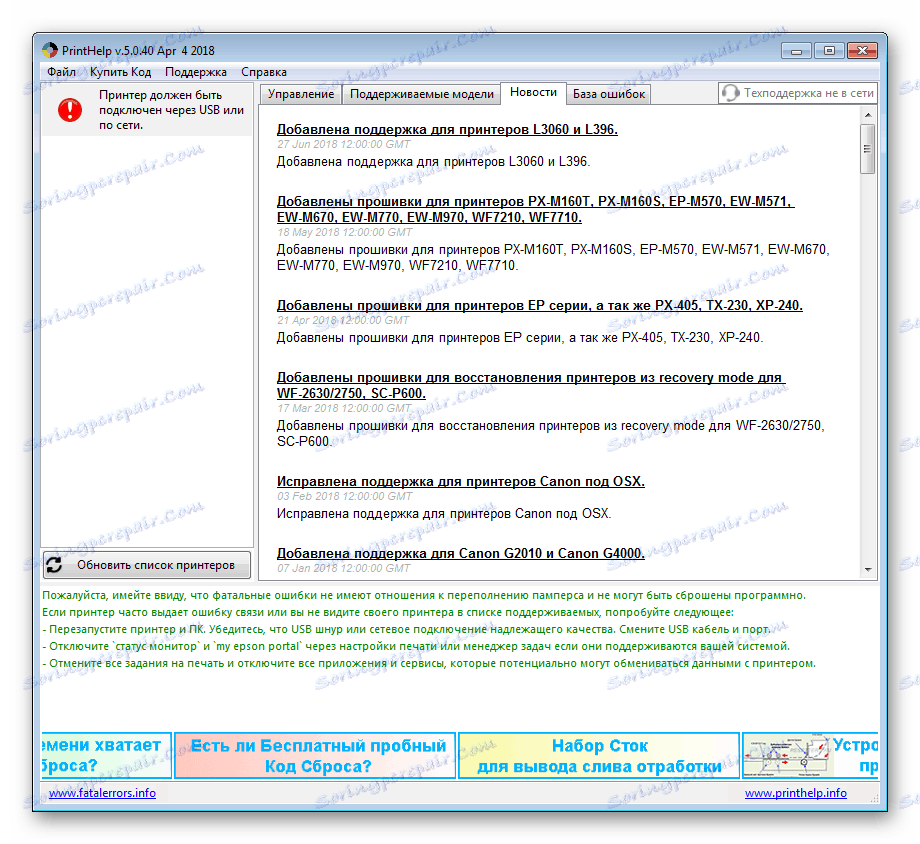Open news link about Canon G2010 and G4000
The width and height of the screenshot is (920, 844).
[461, 553]
